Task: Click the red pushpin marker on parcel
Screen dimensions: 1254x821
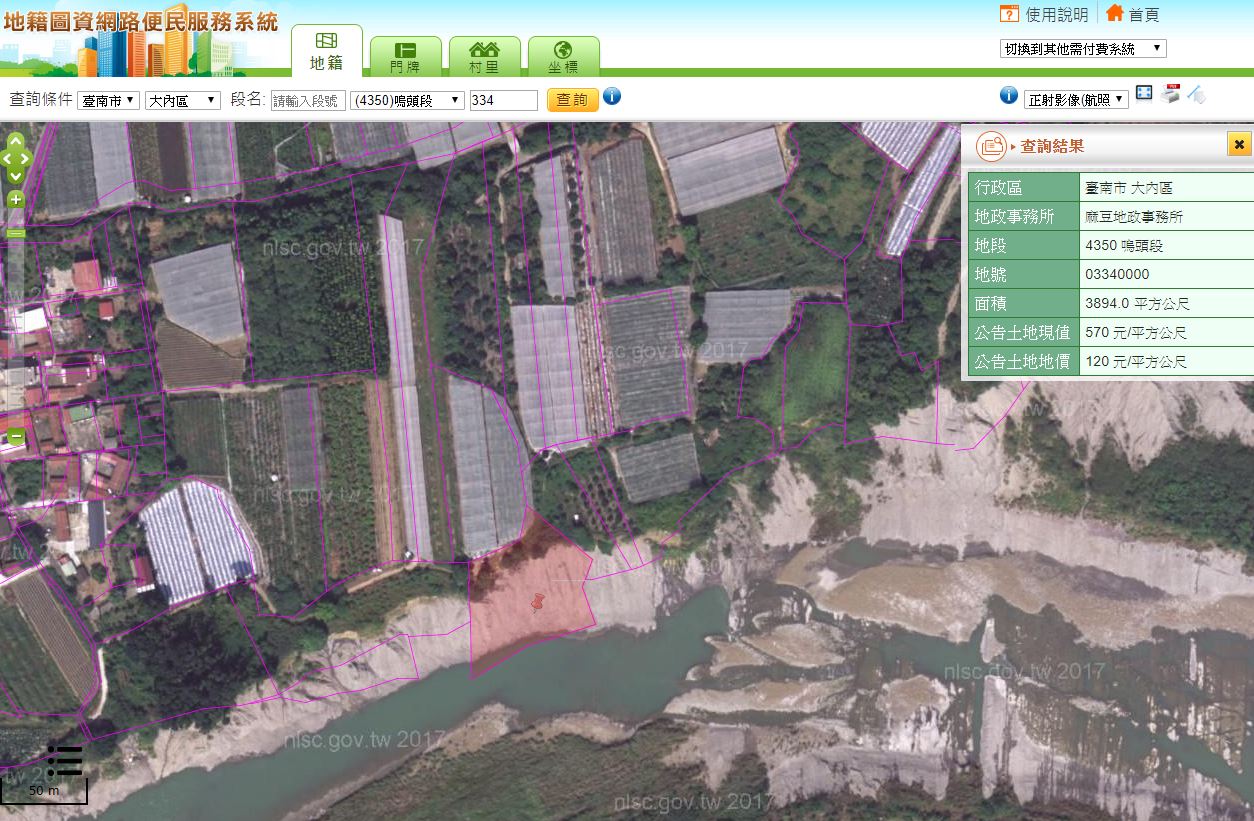Action: click(x=540, y=603)
